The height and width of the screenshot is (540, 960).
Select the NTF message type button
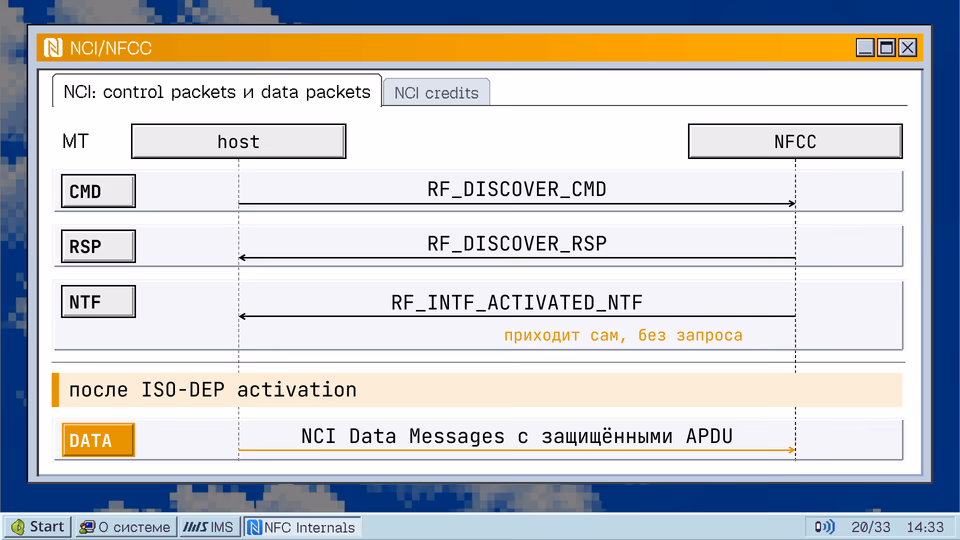pyautogui.click(x=98, y=301)
